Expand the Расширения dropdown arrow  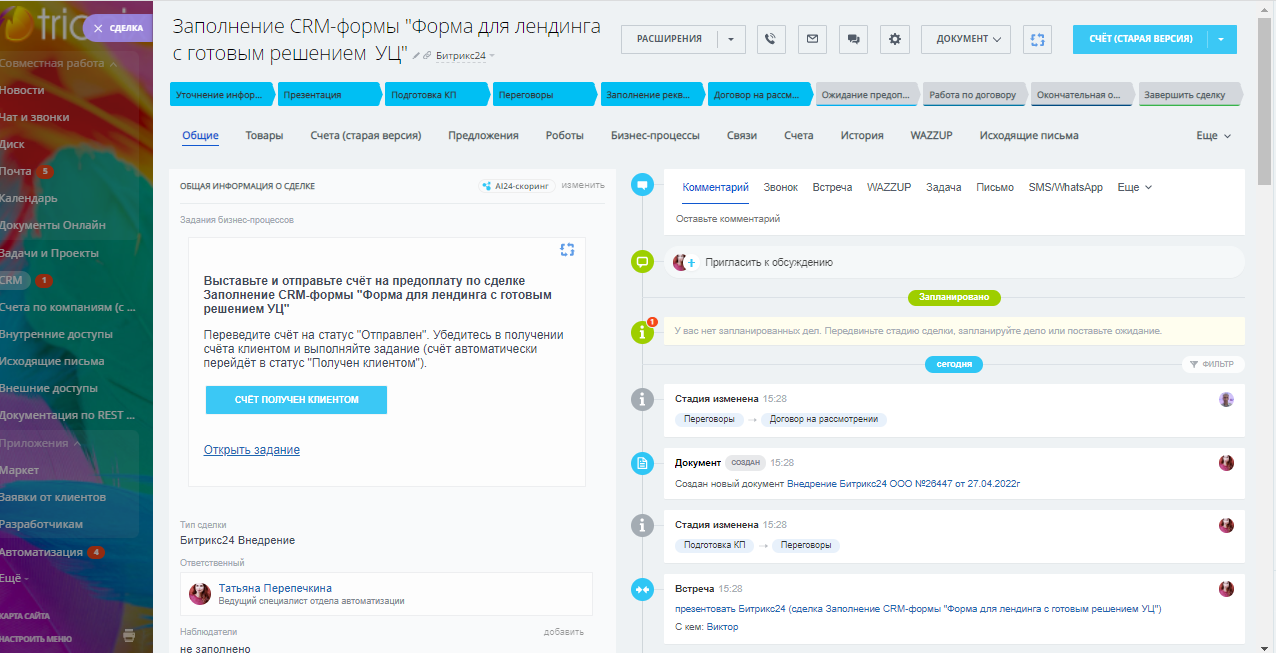[x=730, y=39]
